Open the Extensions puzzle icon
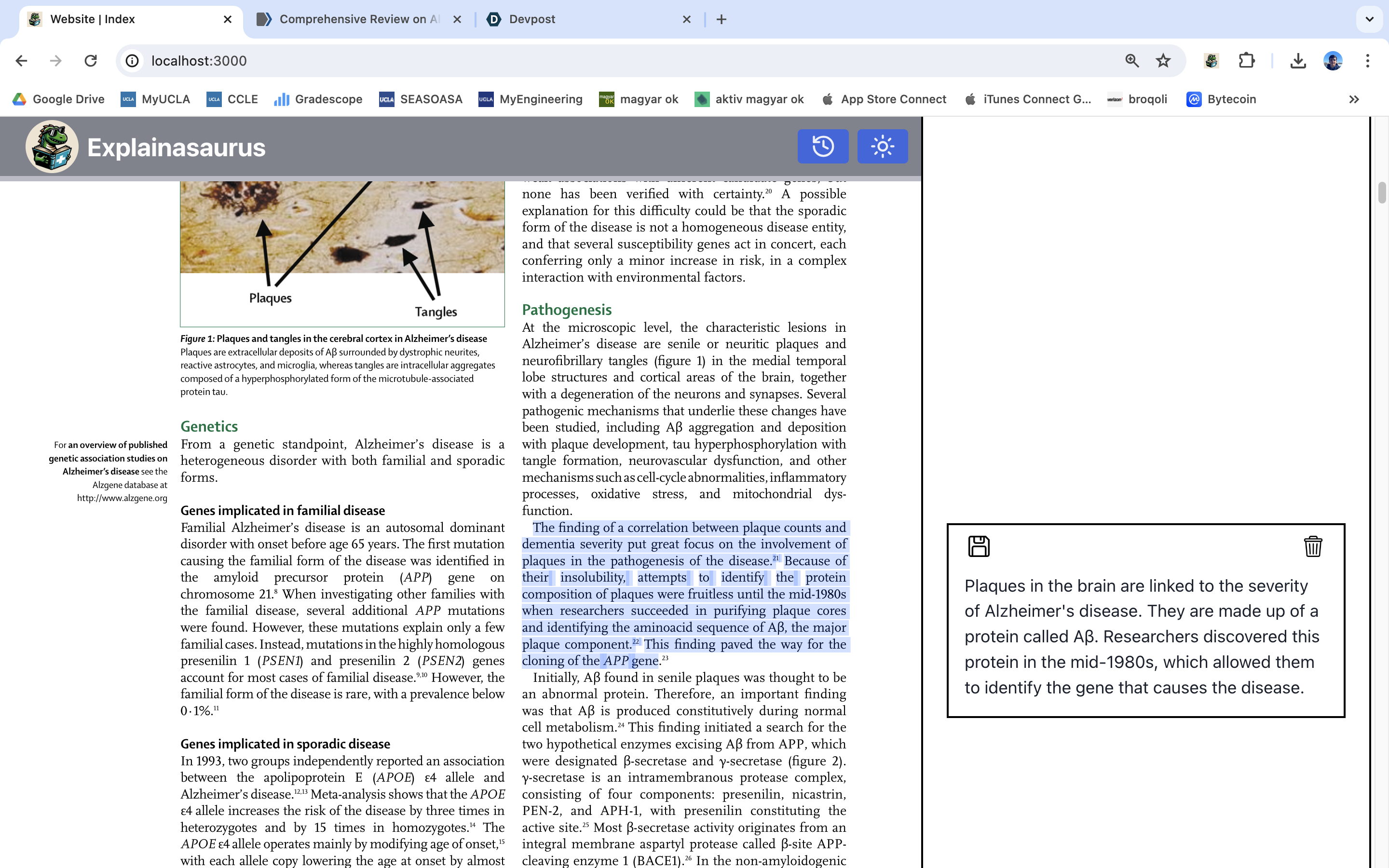1389x868 pixels. point(1246,61)
